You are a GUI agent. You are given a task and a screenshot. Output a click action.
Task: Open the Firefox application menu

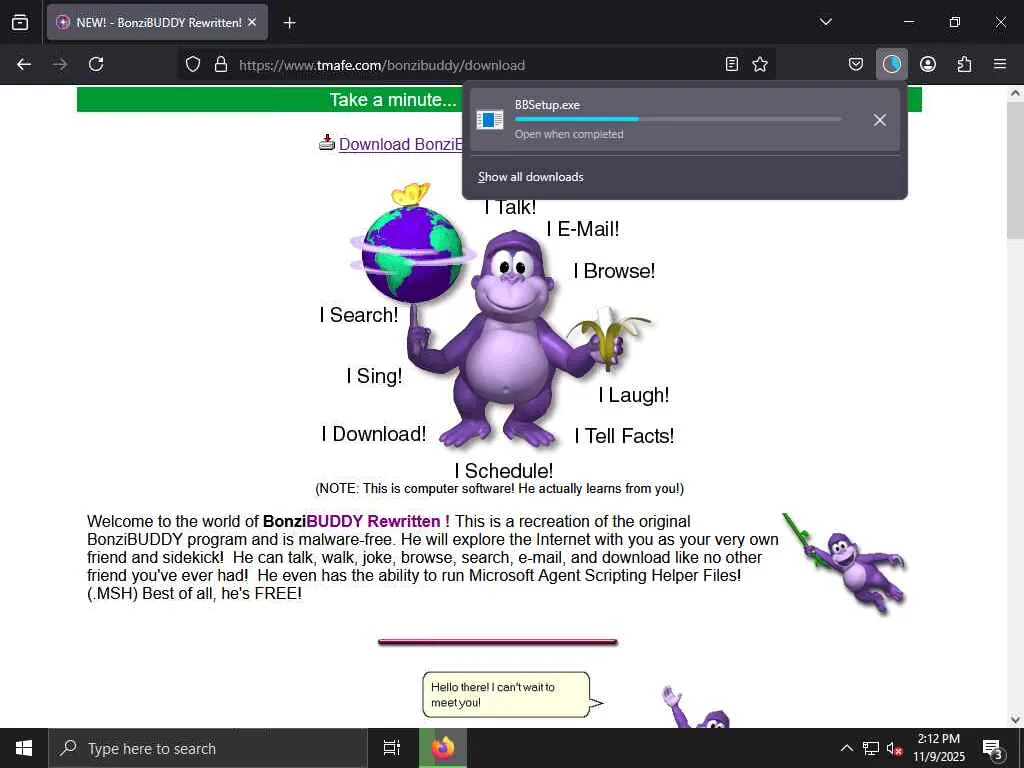click(1000, 64)
